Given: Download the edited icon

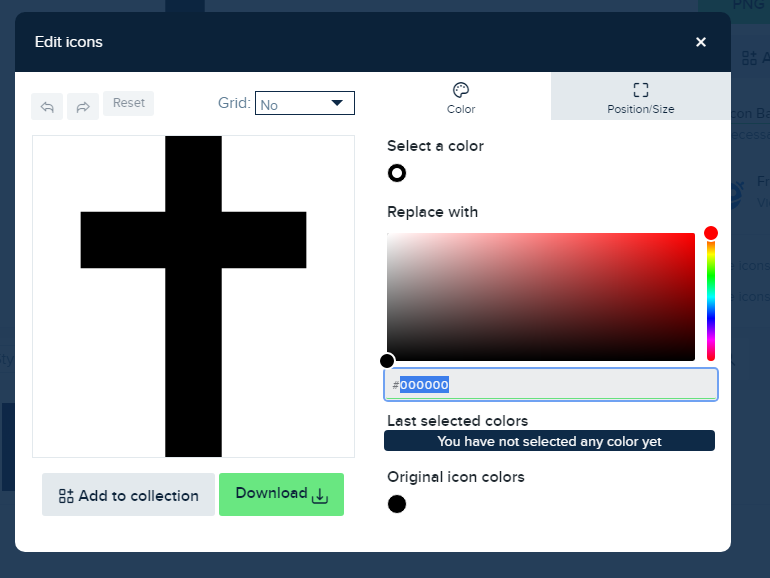Looking at the screenshot, I should pyautogui.click(x=281, y=494).
